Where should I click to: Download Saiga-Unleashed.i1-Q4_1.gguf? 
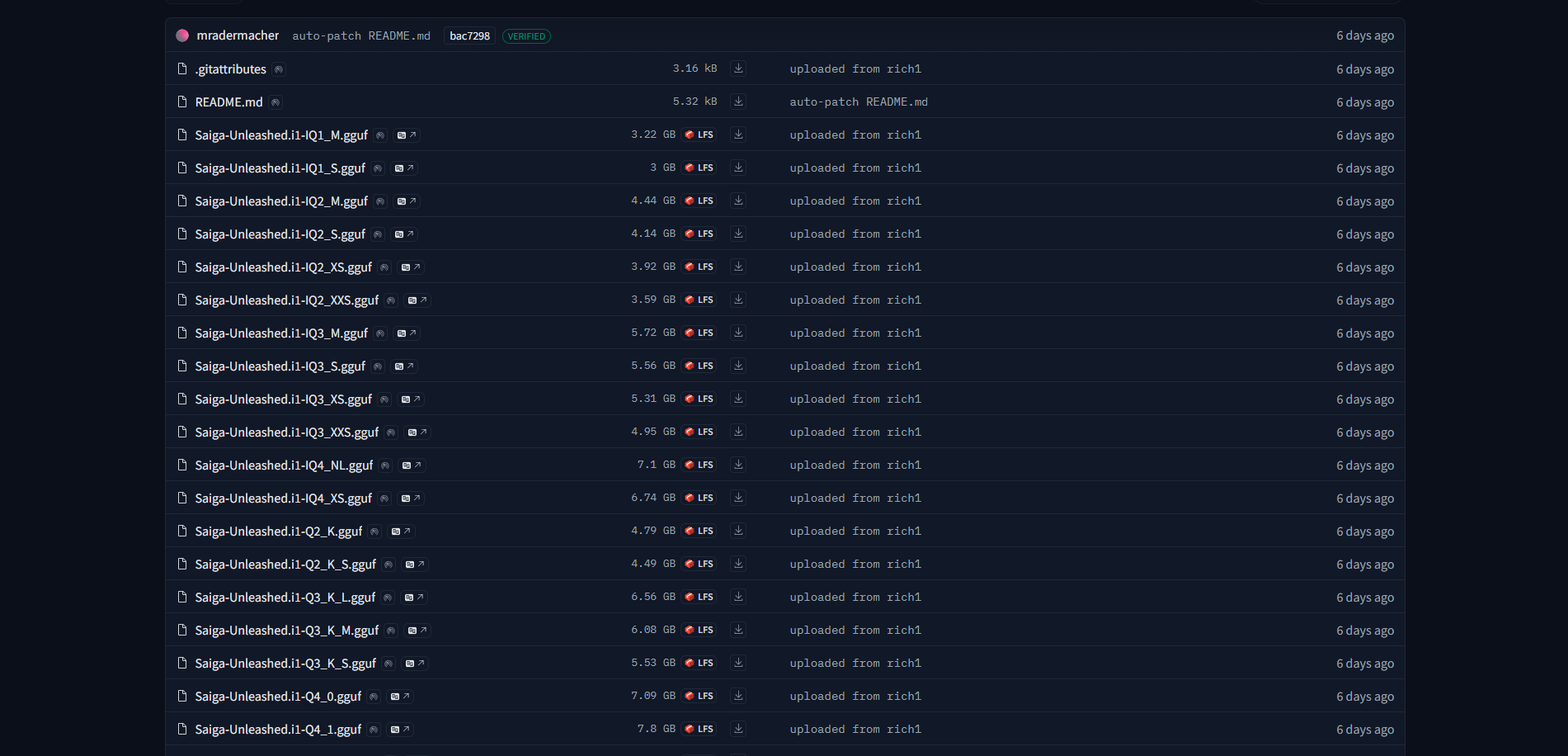(x=738, y=729)
